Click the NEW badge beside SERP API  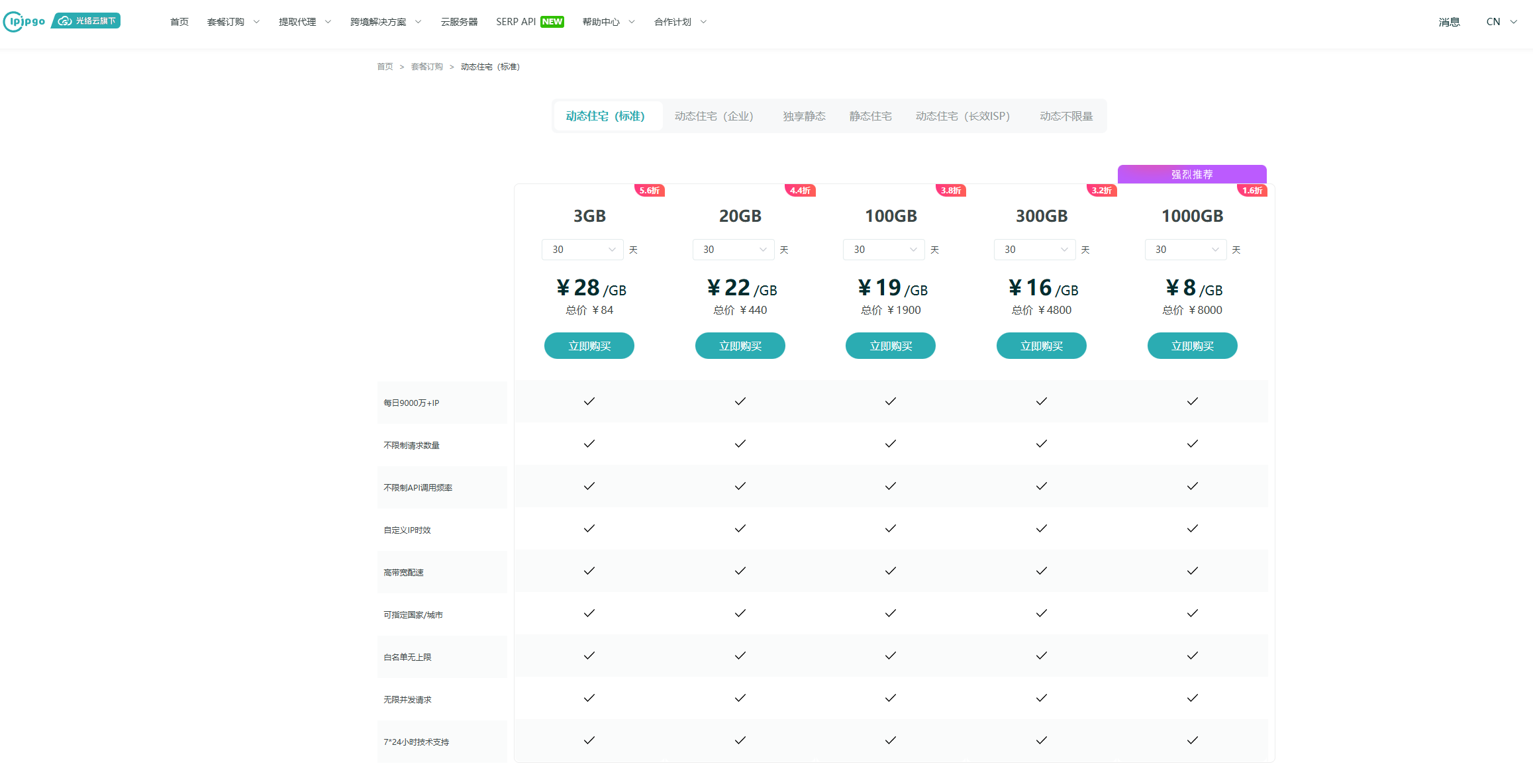(x=552, y=22)
